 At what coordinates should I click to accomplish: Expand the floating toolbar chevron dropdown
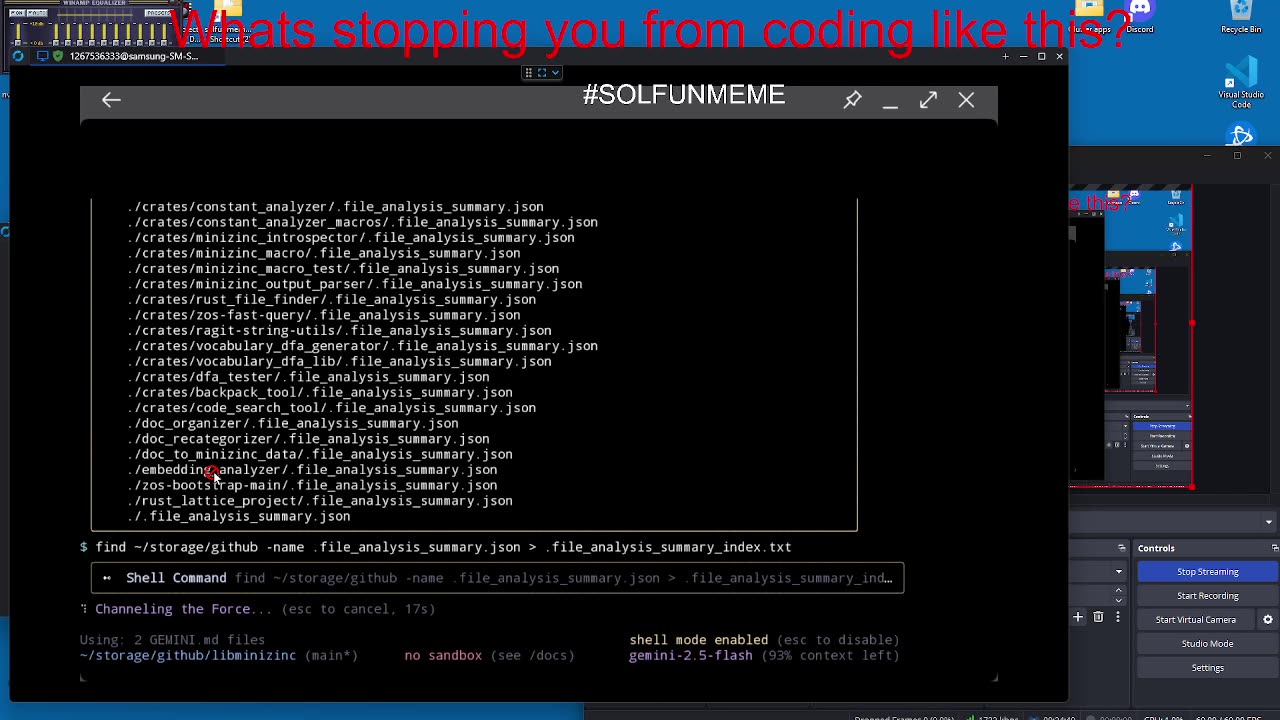tap(555, 73)
